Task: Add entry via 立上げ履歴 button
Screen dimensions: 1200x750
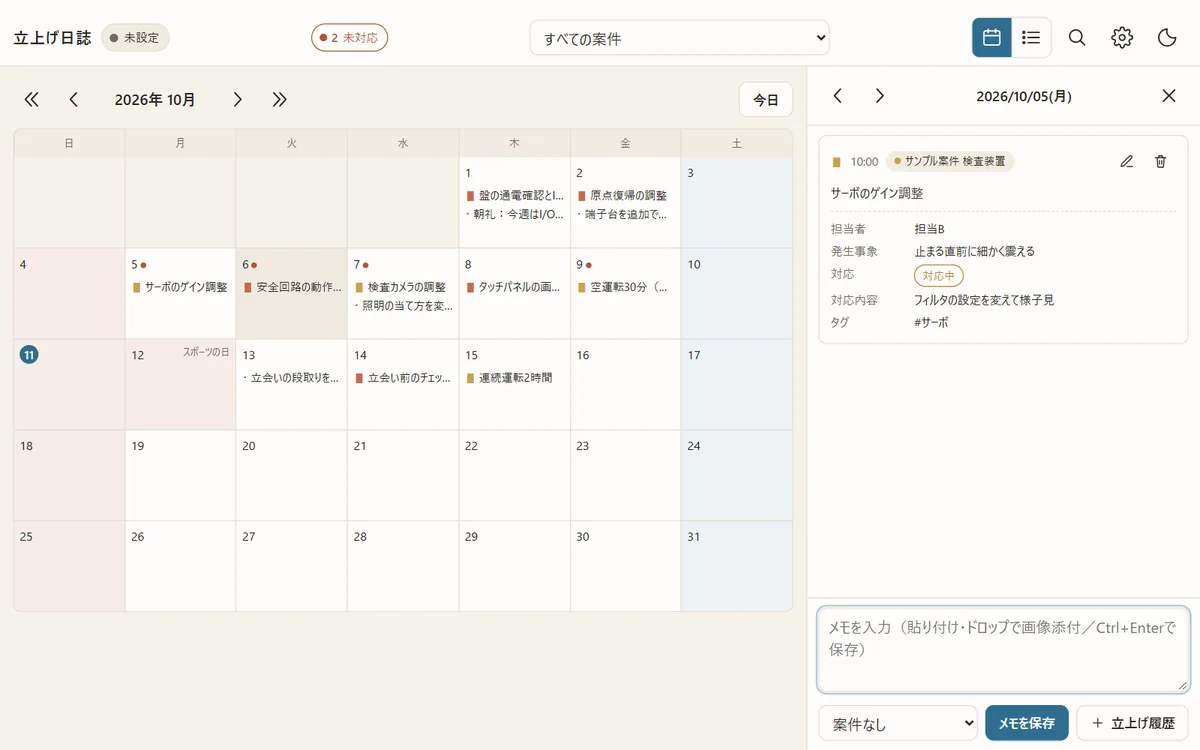Action: [x=1132, y=723]
